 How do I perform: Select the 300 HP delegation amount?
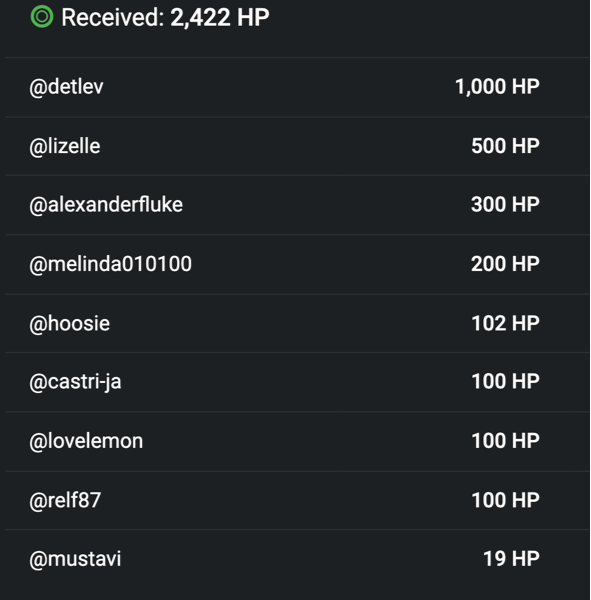pos(505,204)
